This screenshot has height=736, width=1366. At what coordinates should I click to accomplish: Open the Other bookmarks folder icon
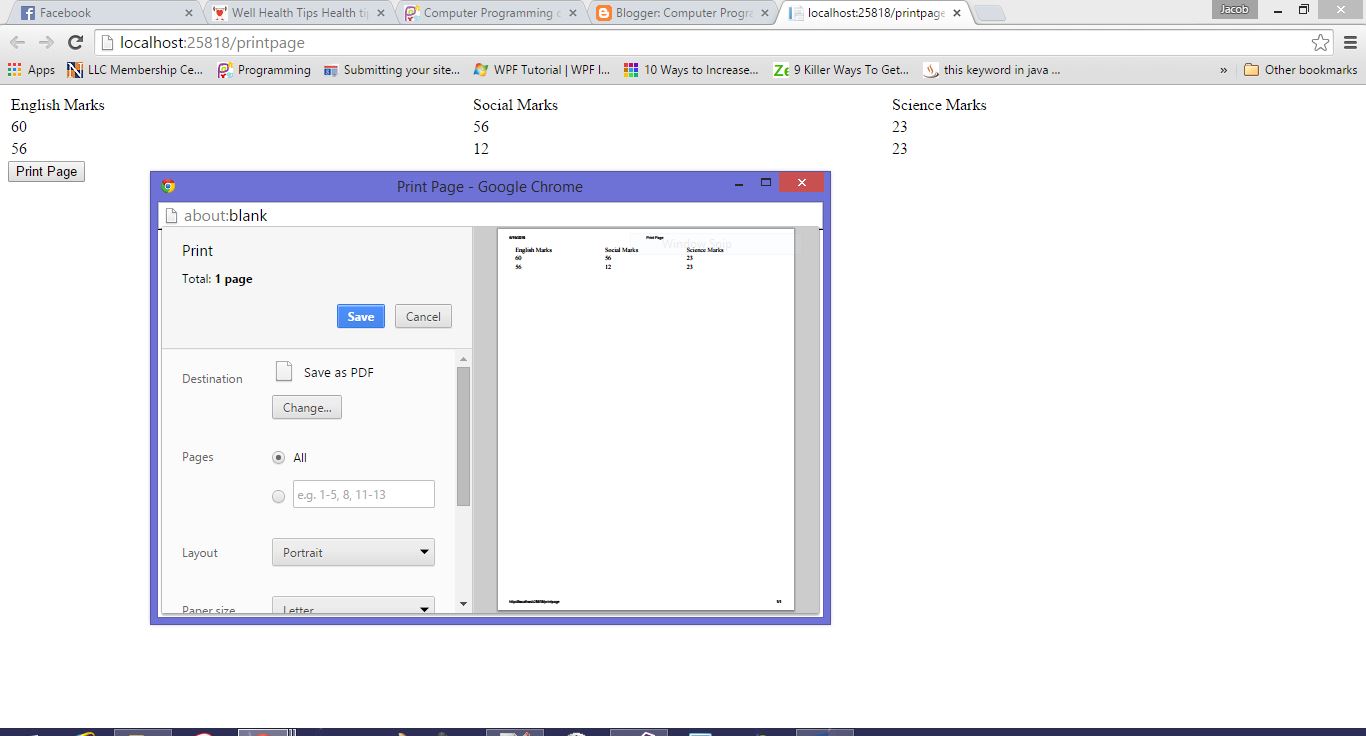[1254, 70]
